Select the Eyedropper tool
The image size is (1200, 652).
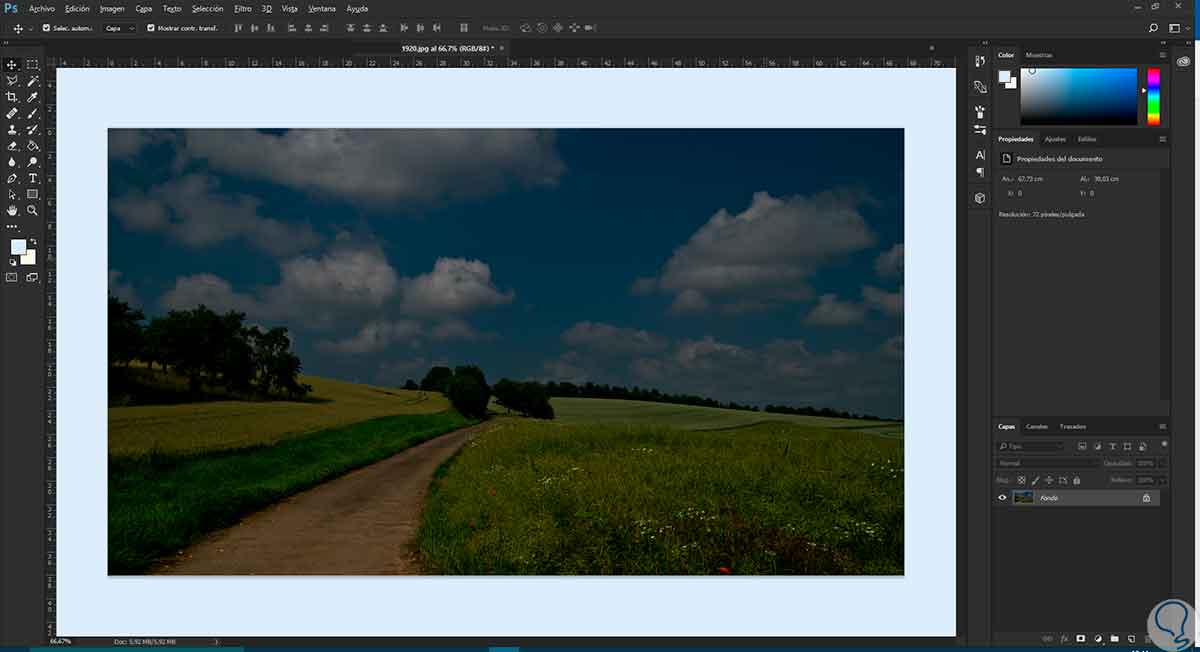pyautogui.click(x=33, y=97)
